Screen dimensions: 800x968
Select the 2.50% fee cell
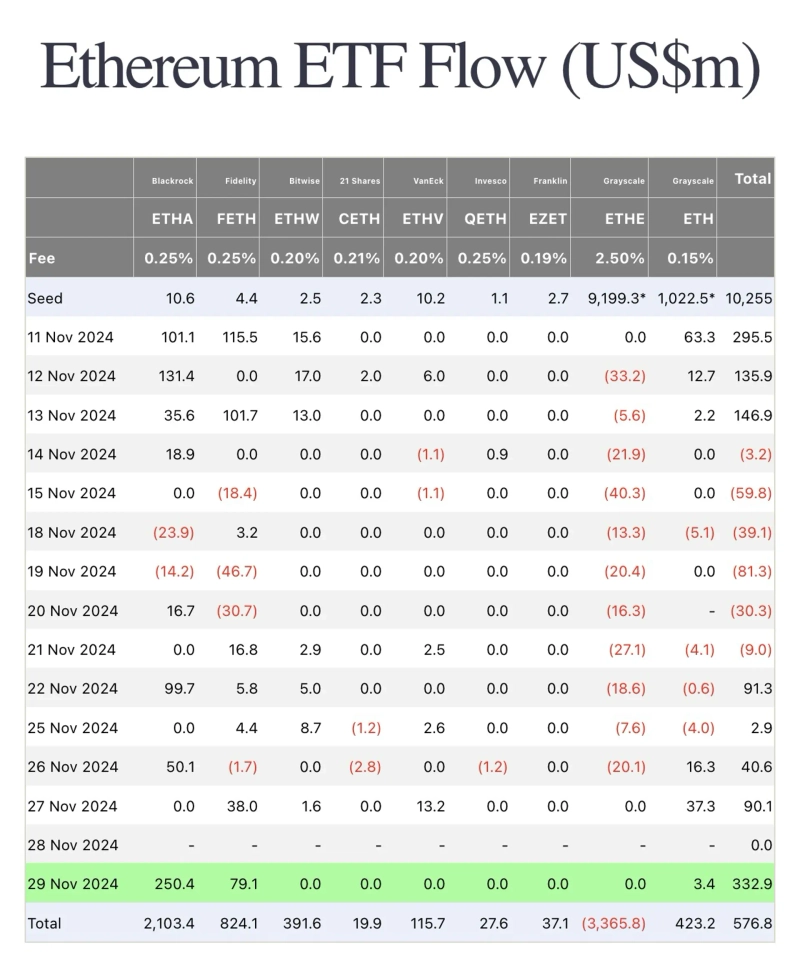tap(620, 257)
